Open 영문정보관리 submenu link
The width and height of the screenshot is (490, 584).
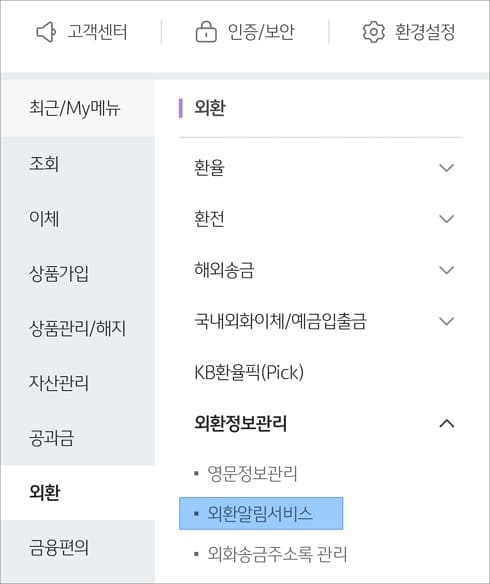point(252,474)
